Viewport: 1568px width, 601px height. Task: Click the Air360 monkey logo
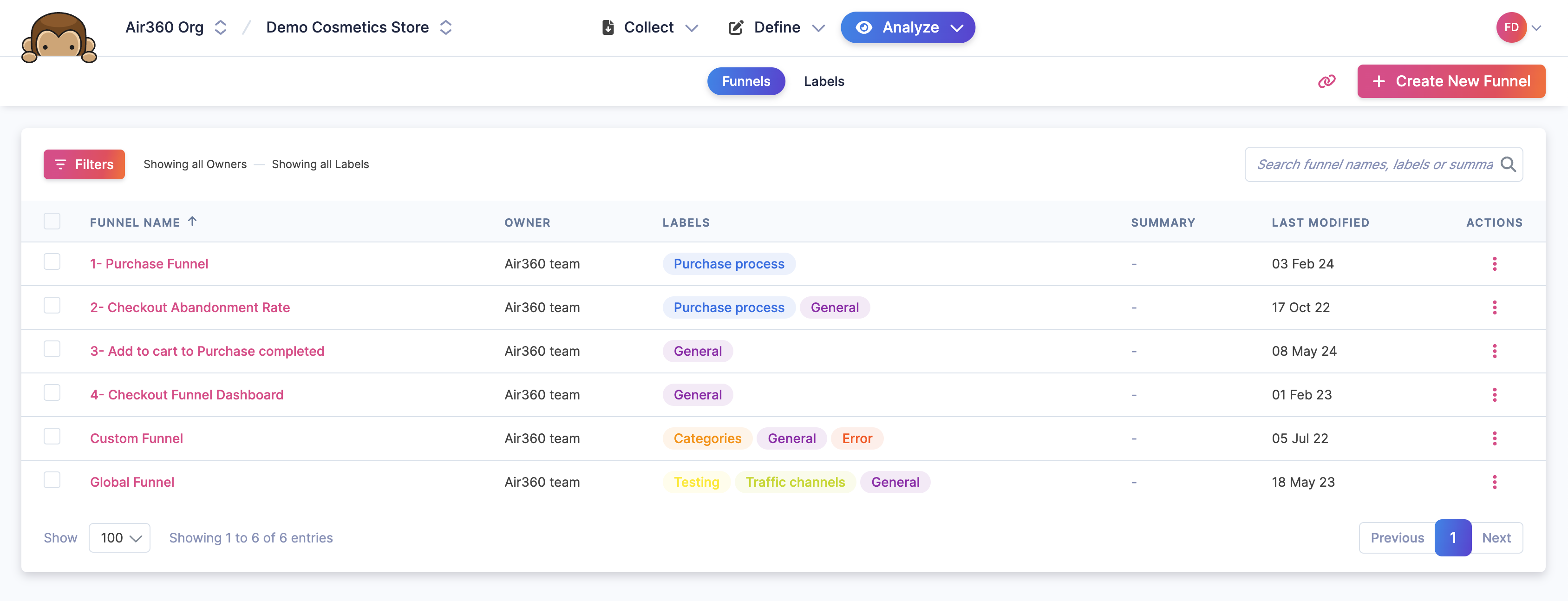[59, 38]
